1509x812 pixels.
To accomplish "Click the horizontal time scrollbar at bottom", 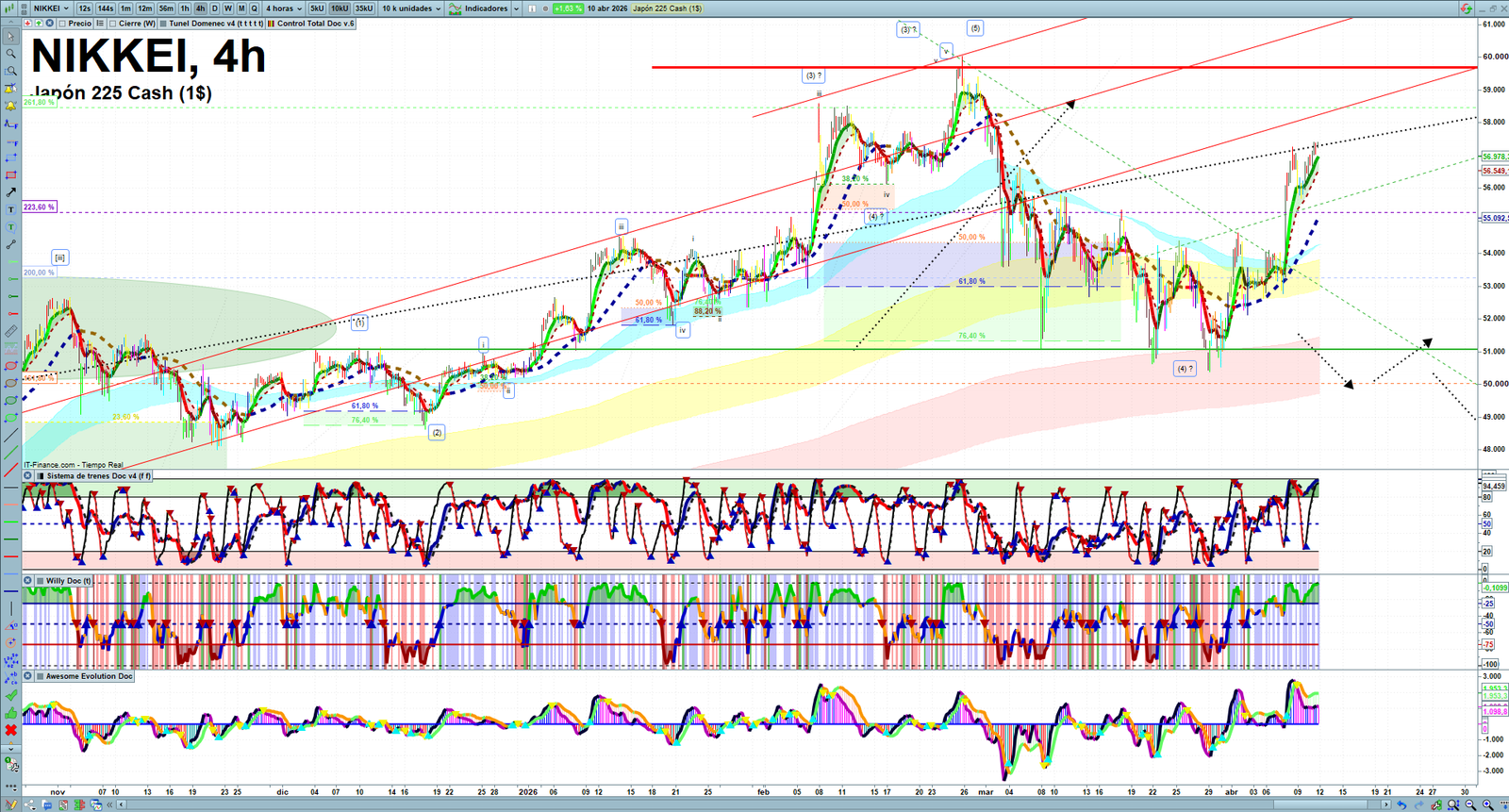I will (754, 804).
